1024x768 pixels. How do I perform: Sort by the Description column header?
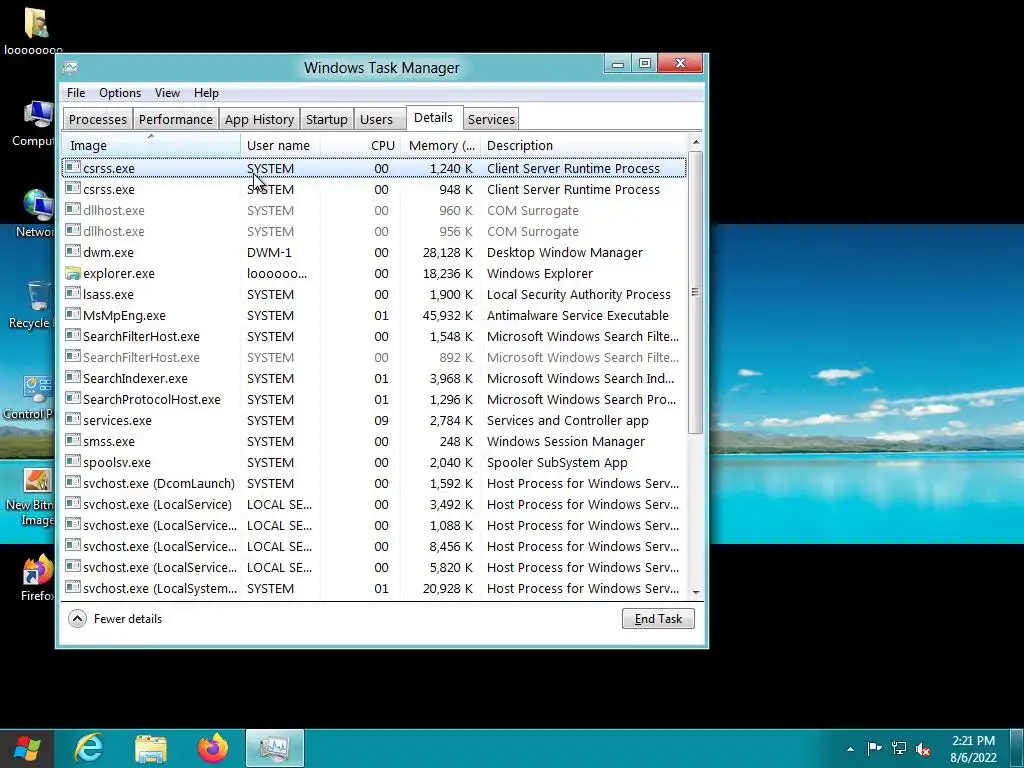pos(584,145)
